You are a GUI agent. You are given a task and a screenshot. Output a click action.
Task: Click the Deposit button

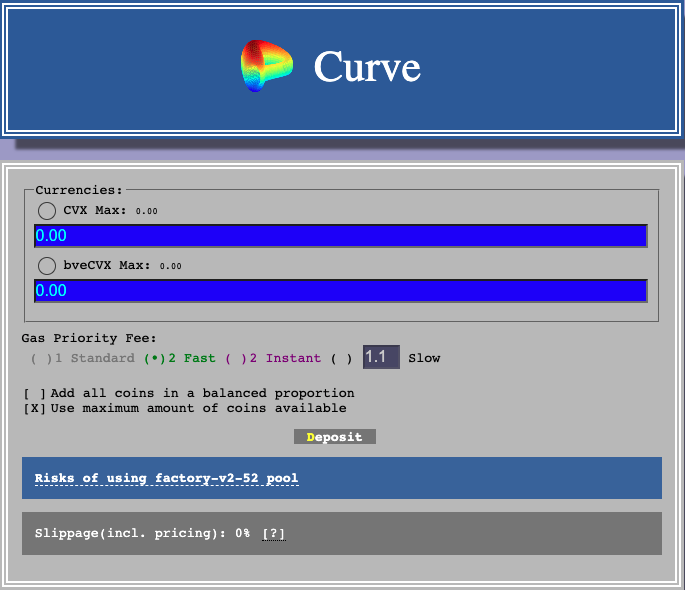click(x=335, y=437)
